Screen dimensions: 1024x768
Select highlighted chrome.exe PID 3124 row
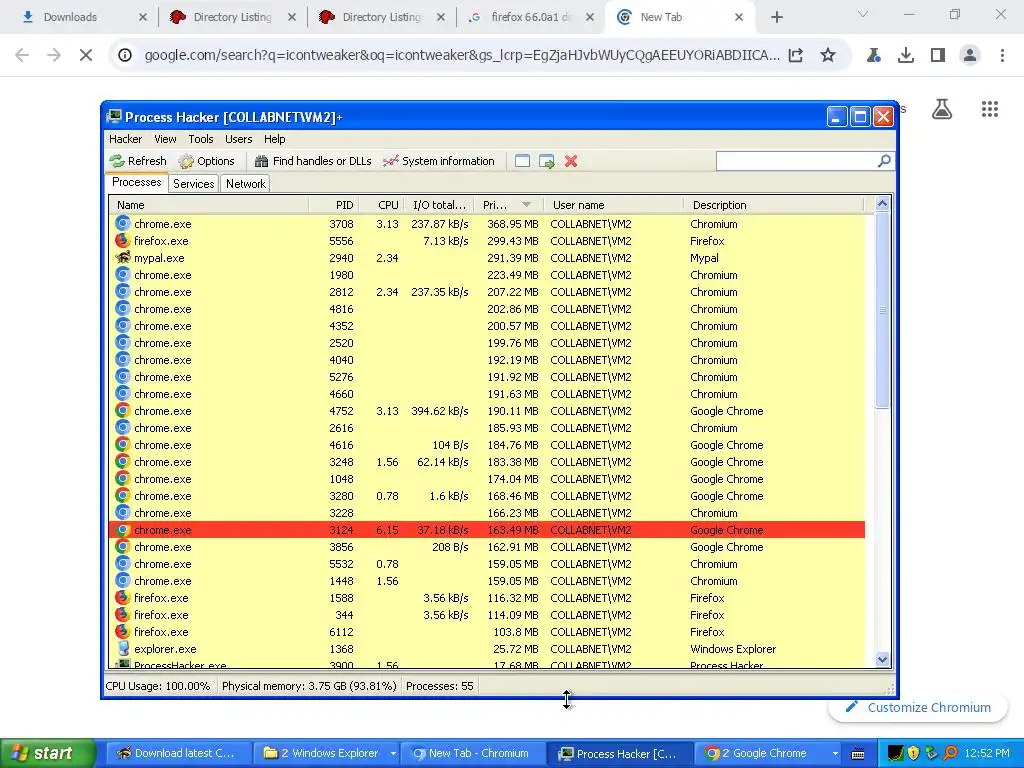click(487, 530)
